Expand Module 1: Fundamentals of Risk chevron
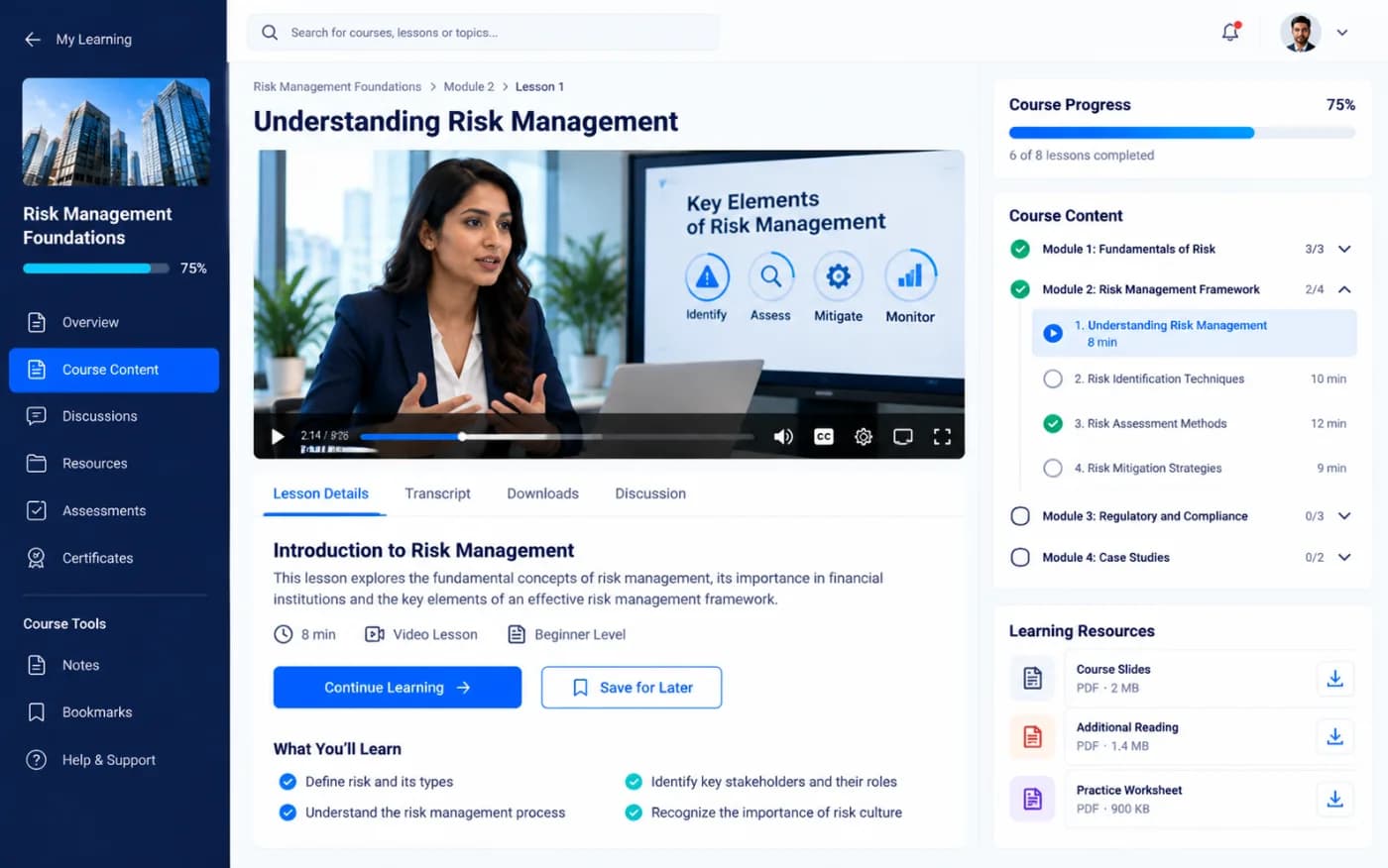 (1344, 250)
